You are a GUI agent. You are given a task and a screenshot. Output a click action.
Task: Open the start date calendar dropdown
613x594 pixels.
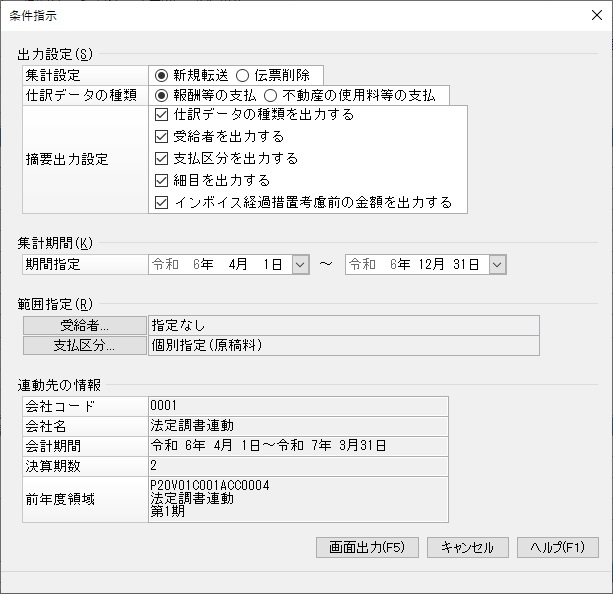point(301,265)
